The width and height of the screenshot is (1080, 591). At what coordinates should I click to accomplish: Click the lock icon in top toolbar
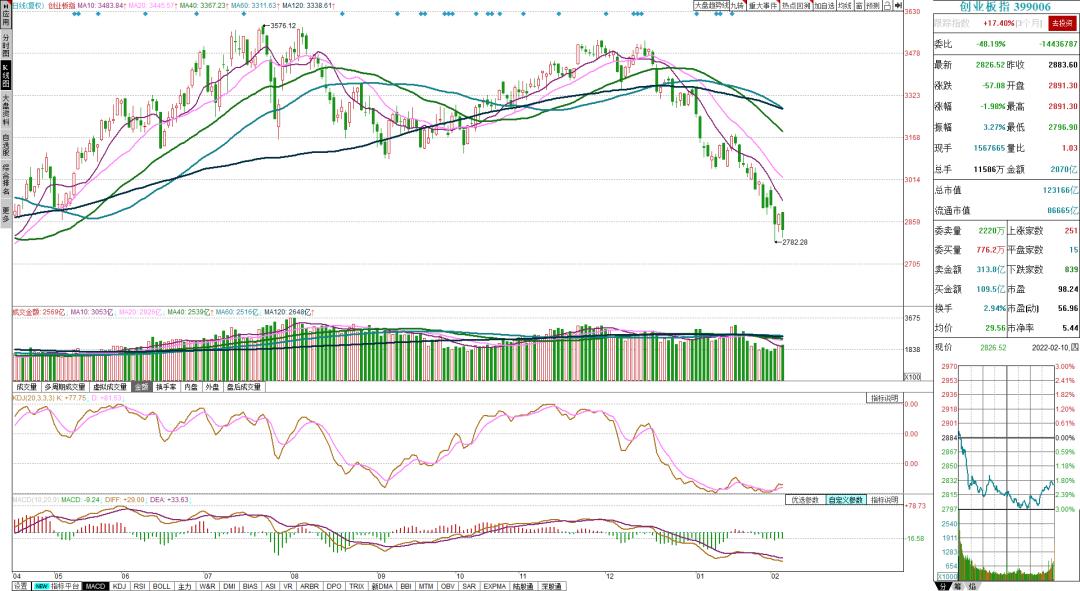(889, 6)
